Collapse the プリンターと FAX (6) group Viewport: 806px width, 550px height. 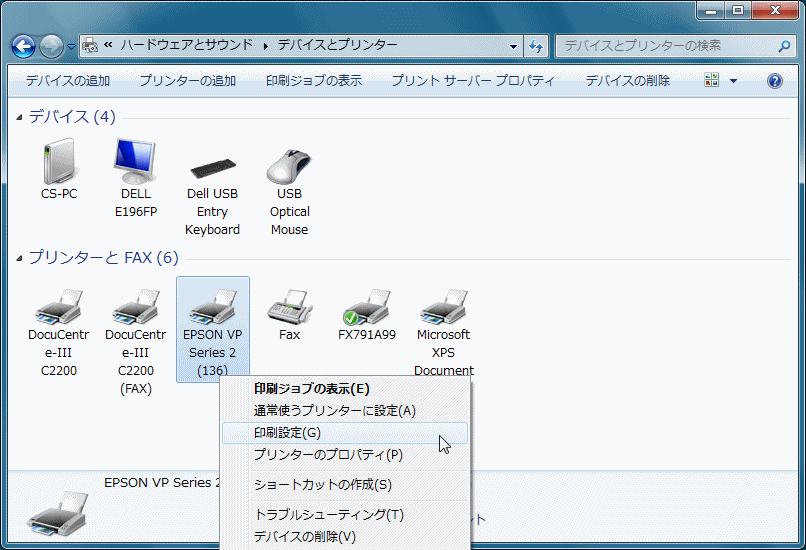click(20, 258)
